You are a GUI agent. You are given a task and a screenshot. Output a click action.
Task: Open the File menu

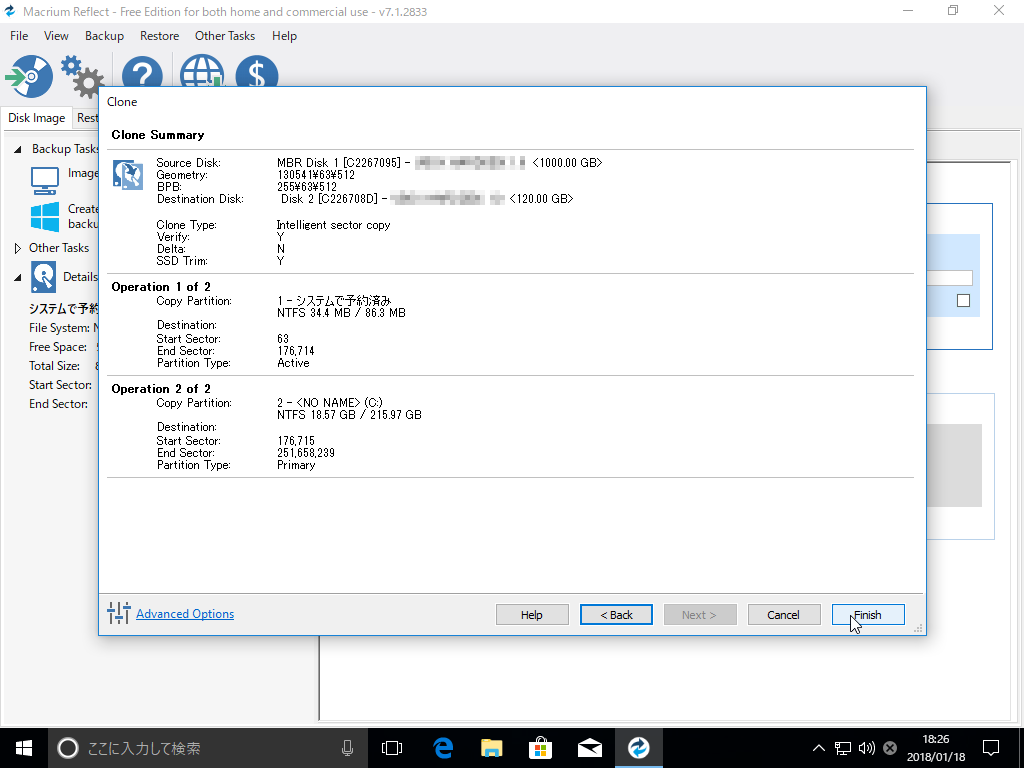pyautogui.click(x=19, y=36)
